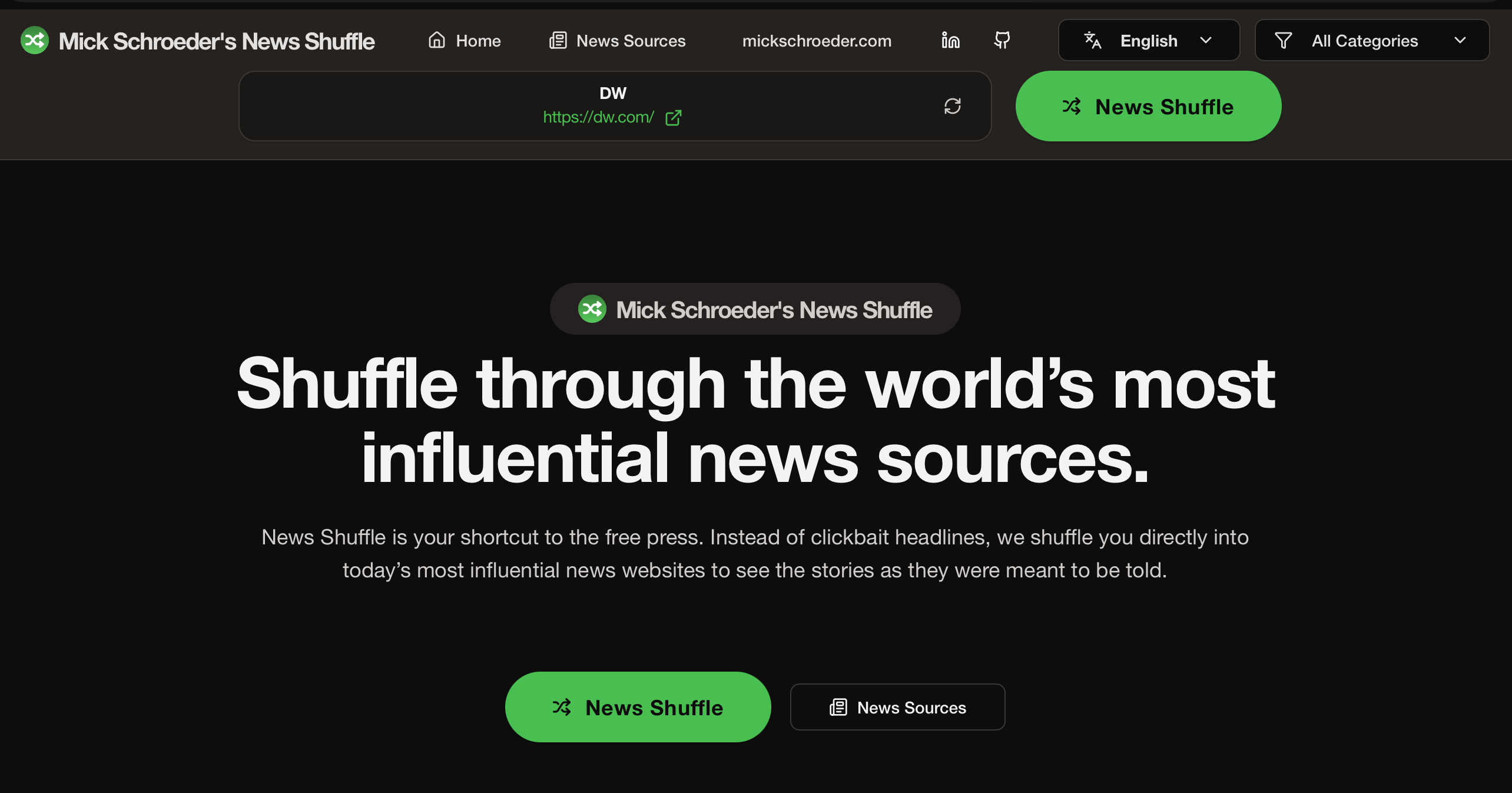This screenshot has height=793, width=1512.
Task: Open the GitHub repository icon
Action: click(1002, 40)
